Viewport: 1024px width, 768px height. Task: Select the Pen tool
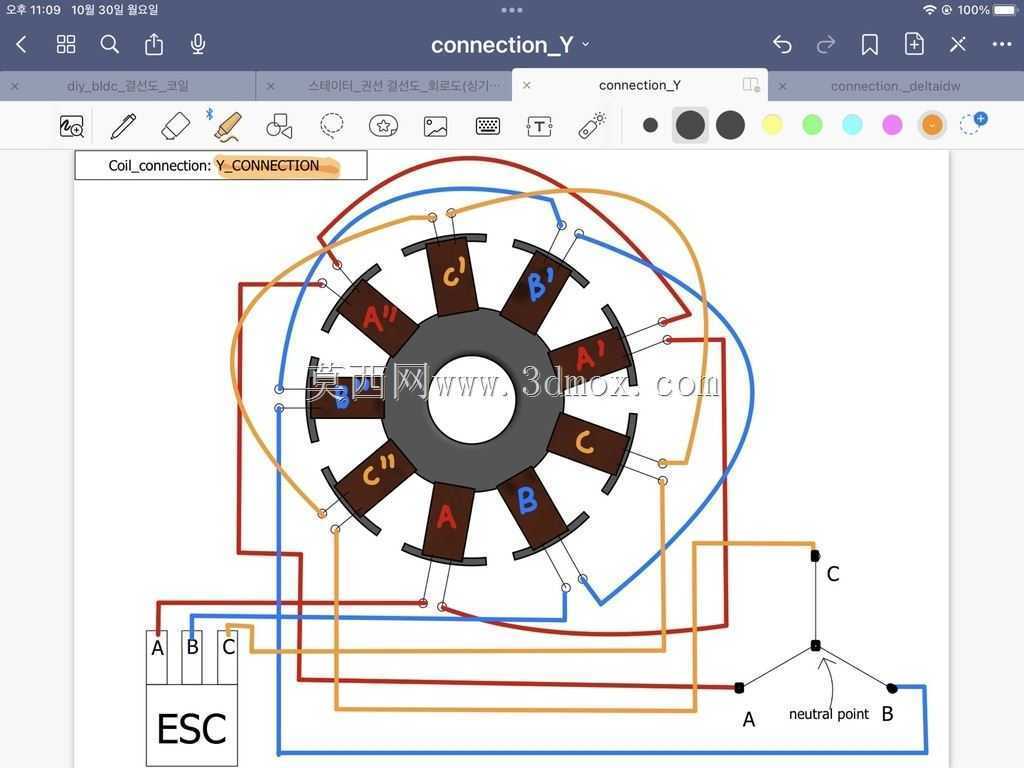pos(123,126)
